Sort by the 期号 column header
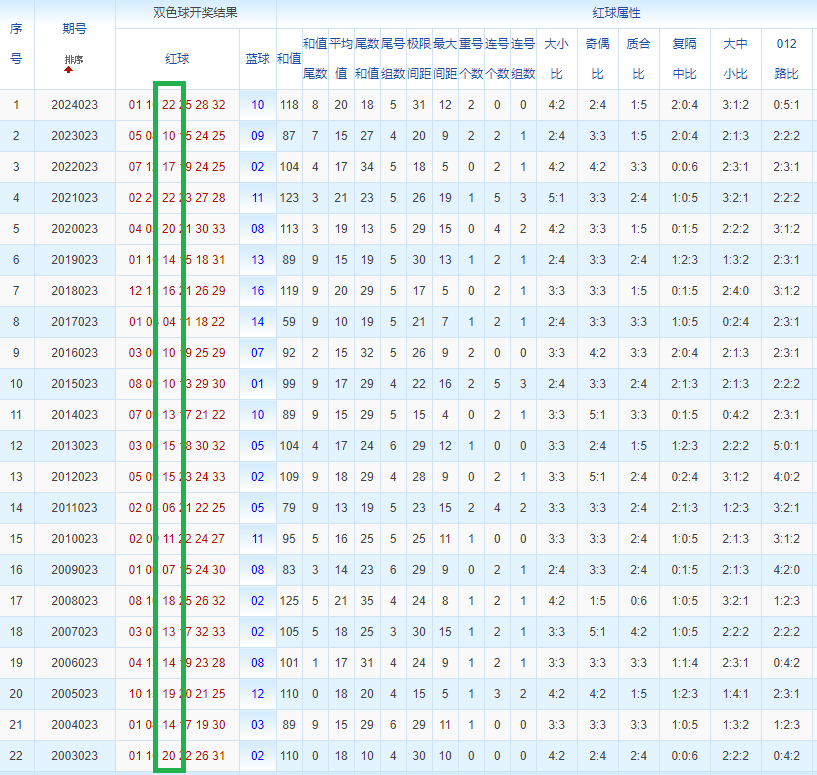 point(75,29)
